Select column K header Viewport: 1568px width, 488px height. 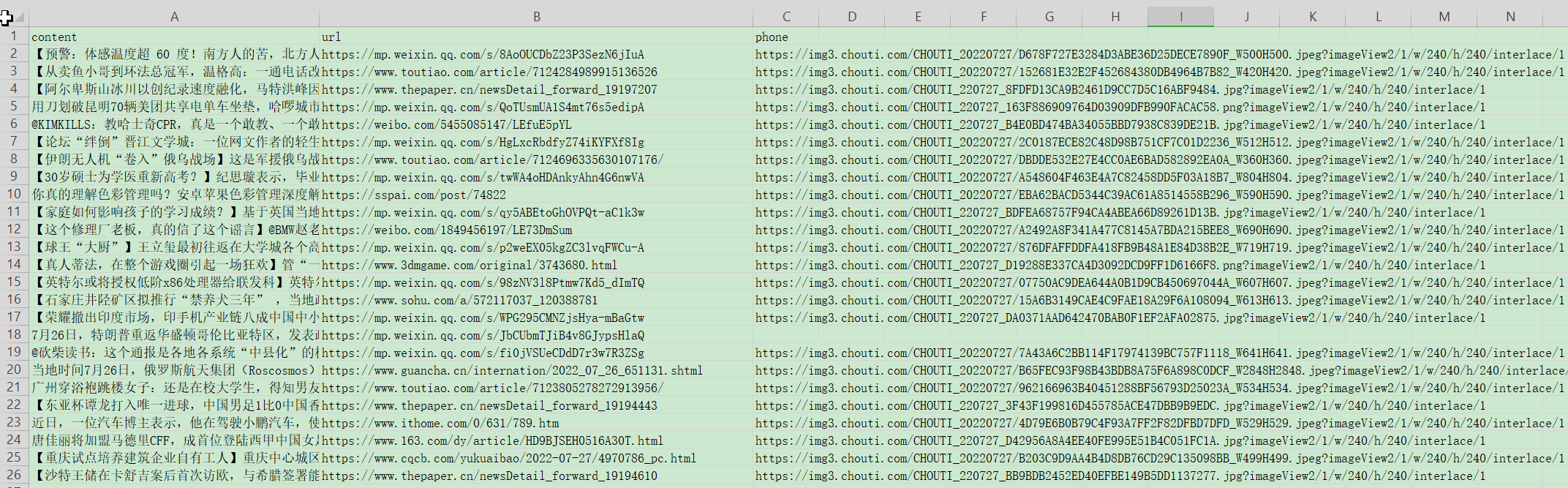point(1313,16)
